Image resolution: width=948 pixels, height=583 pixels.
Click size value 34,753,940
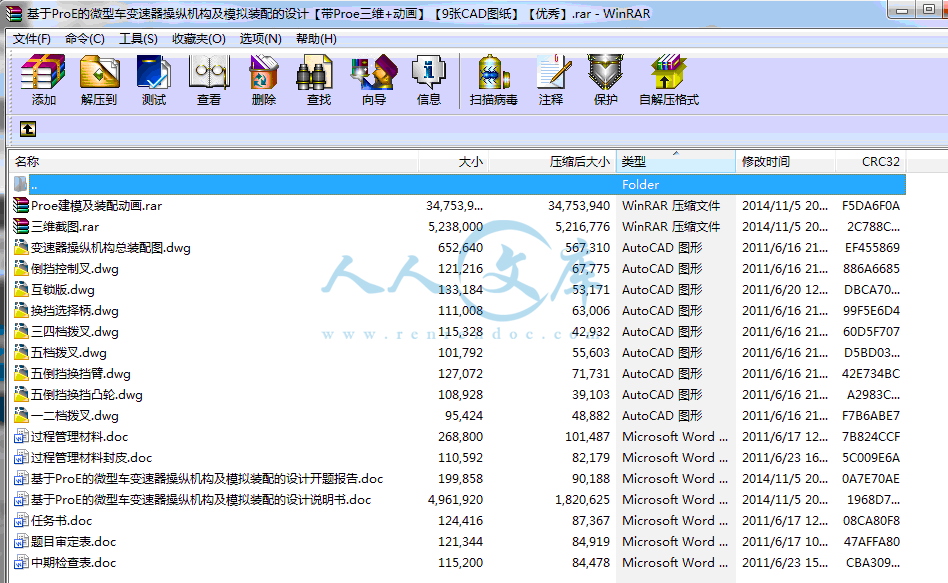(579, 206)
